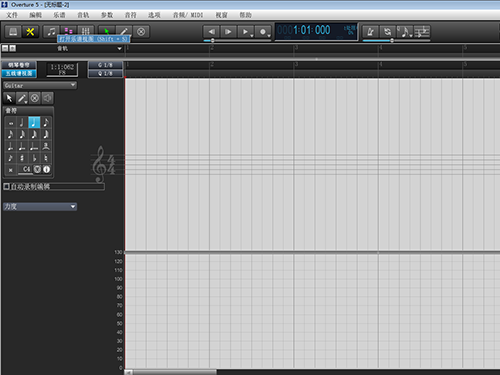The height and width of the screenshot is (375, 500).
Task: Toggle the 五线谱视图 staff view button
Action: [x=19, y=73]
